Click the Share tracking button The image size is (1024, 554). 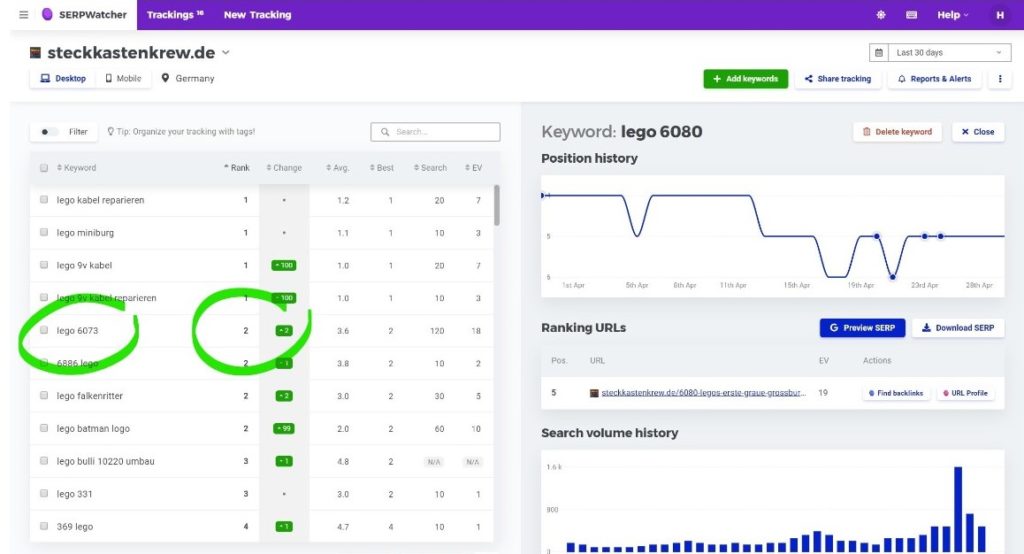[838, 78]
